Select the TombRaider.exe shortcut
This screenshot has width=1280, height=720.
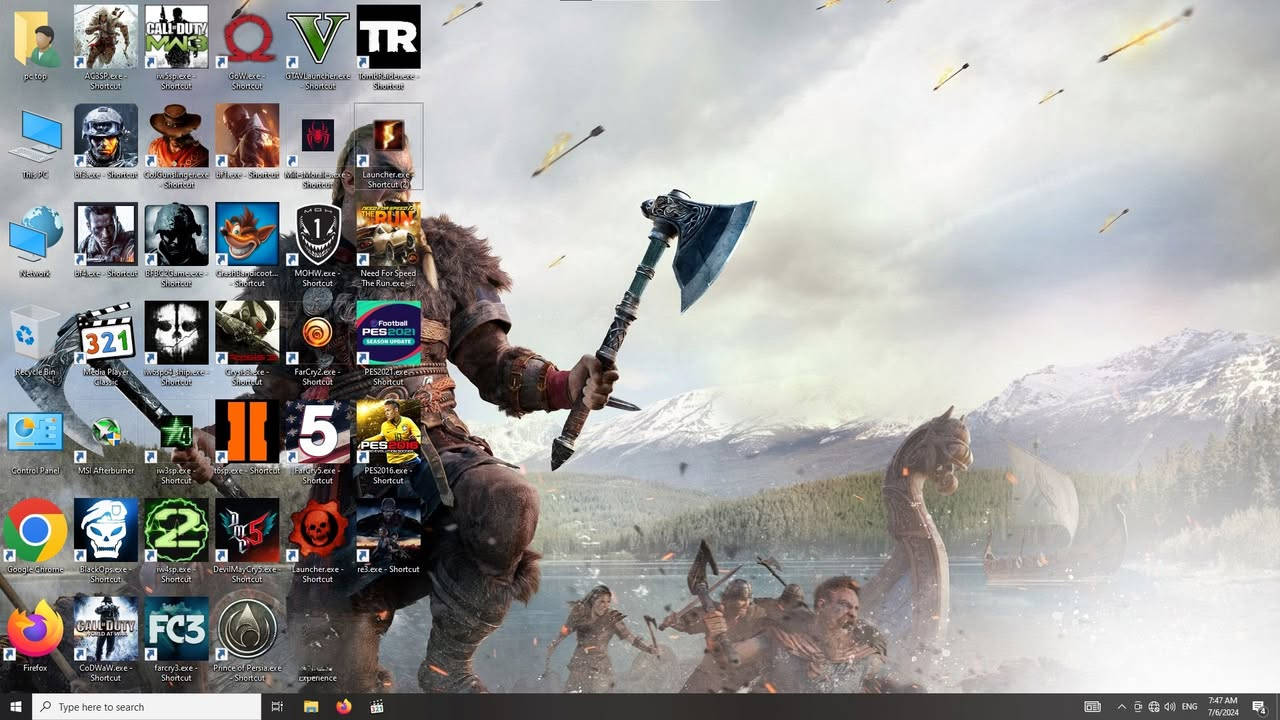click(x=388, y=47)
